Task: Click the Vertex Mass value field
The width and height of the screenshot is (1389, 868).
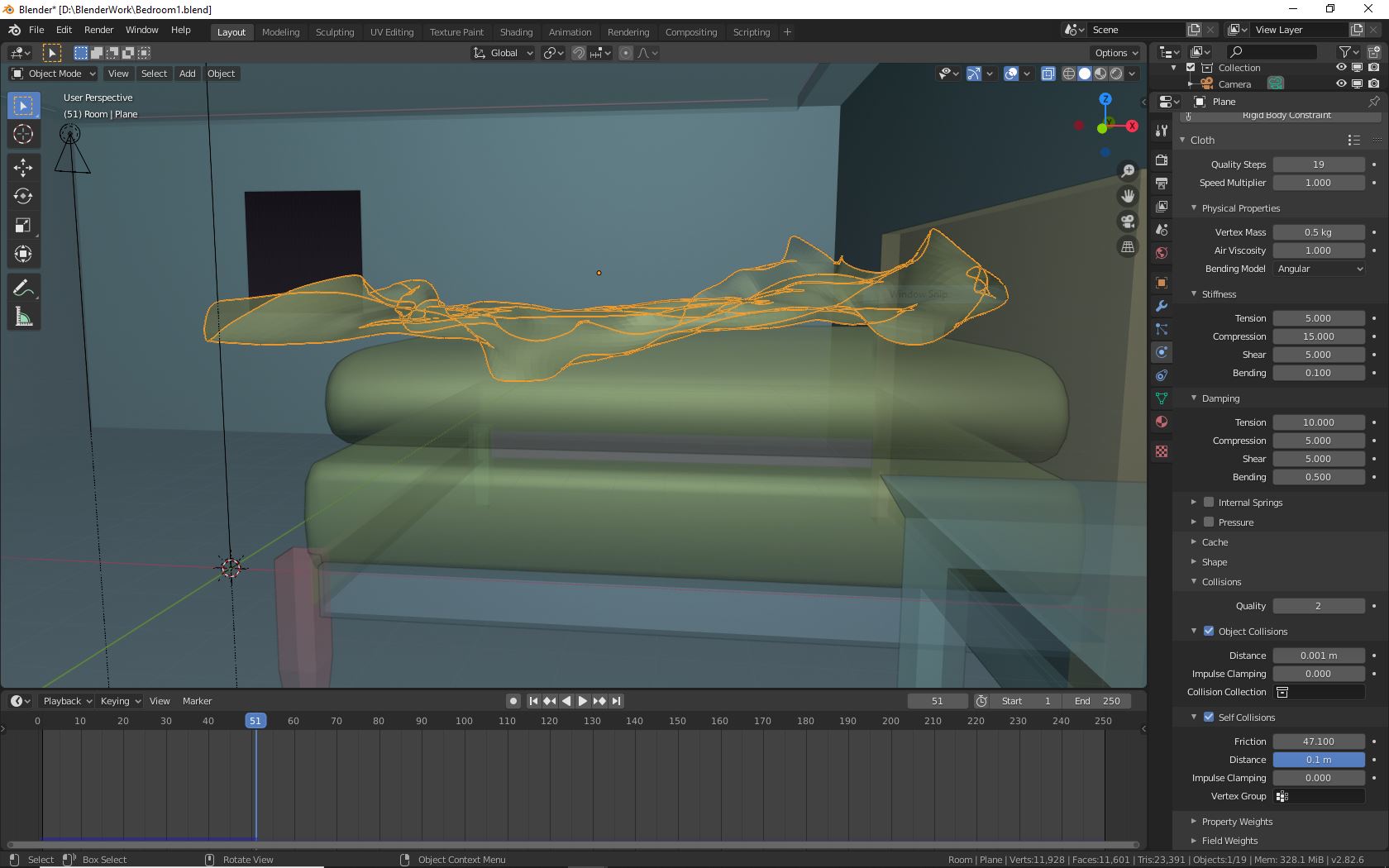Action: (x=1319, y=232)
